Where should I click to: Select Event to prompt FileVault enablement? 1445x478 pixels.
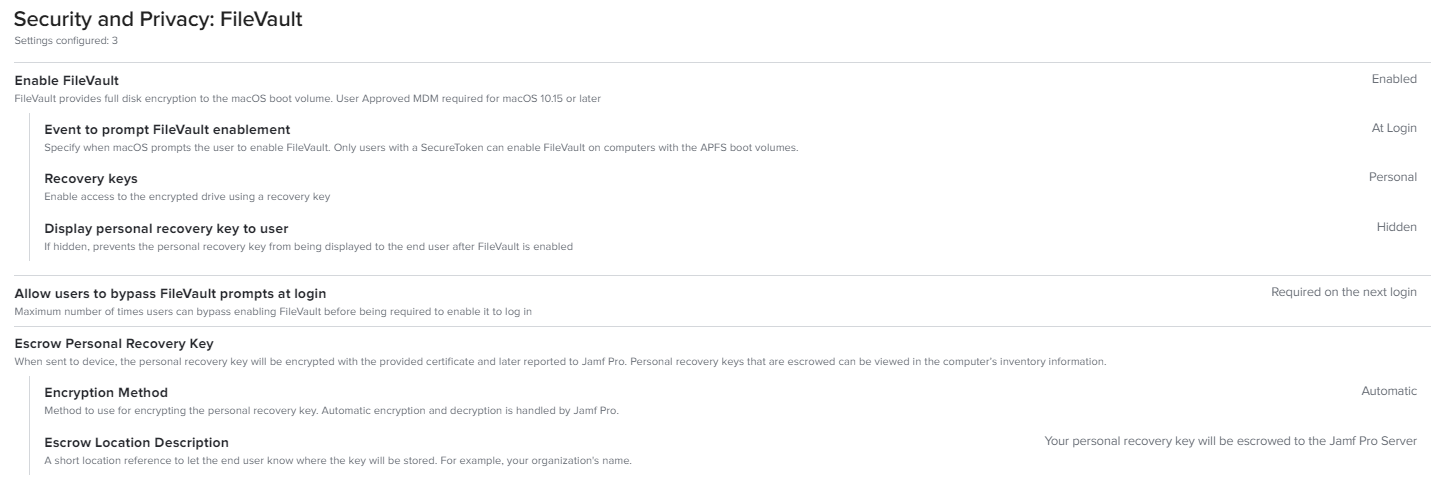click(x=167, y=130)
